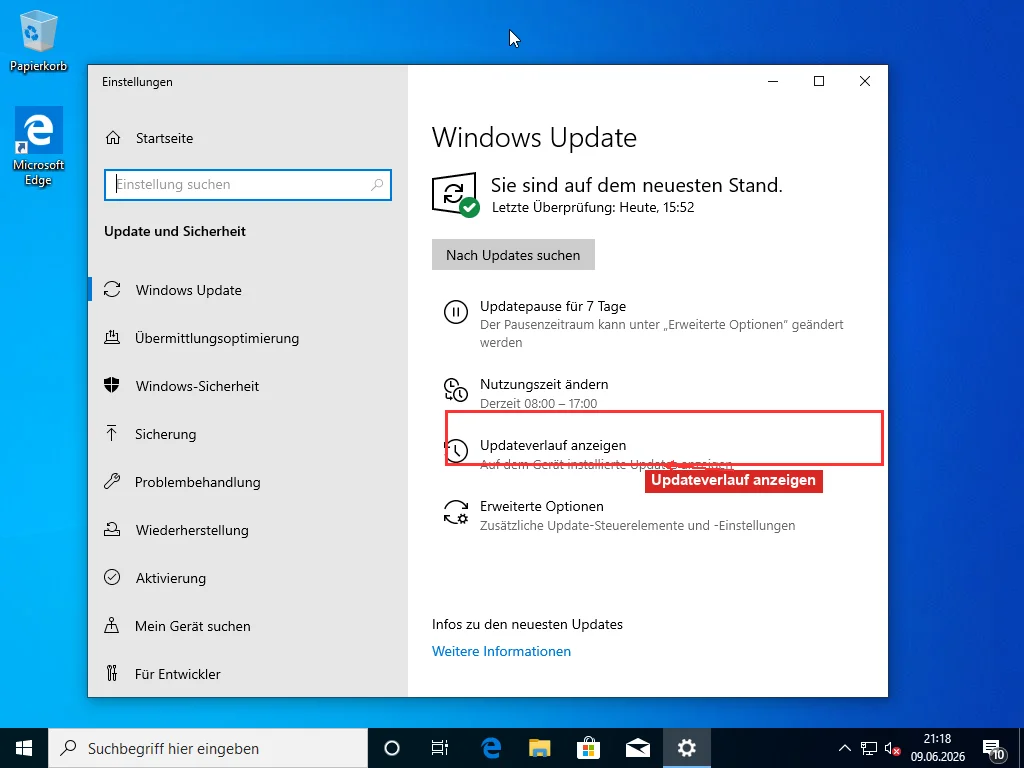Screen dimensions: 1024x768
Task: Click the history icon beside Updateverlauf anzeigen
Action: tap(456, 451)
